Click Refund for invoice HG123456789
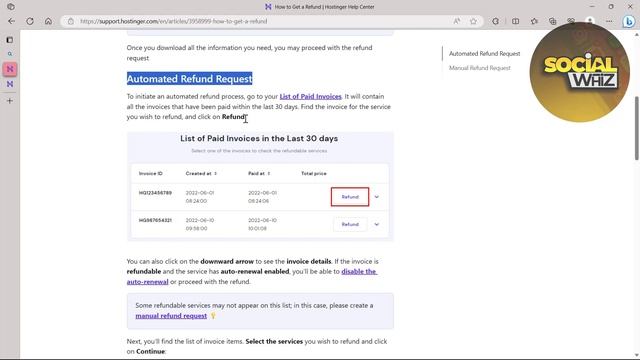This screenshot has width=640, height=360. pyautogui.click(x=350, y=197)
